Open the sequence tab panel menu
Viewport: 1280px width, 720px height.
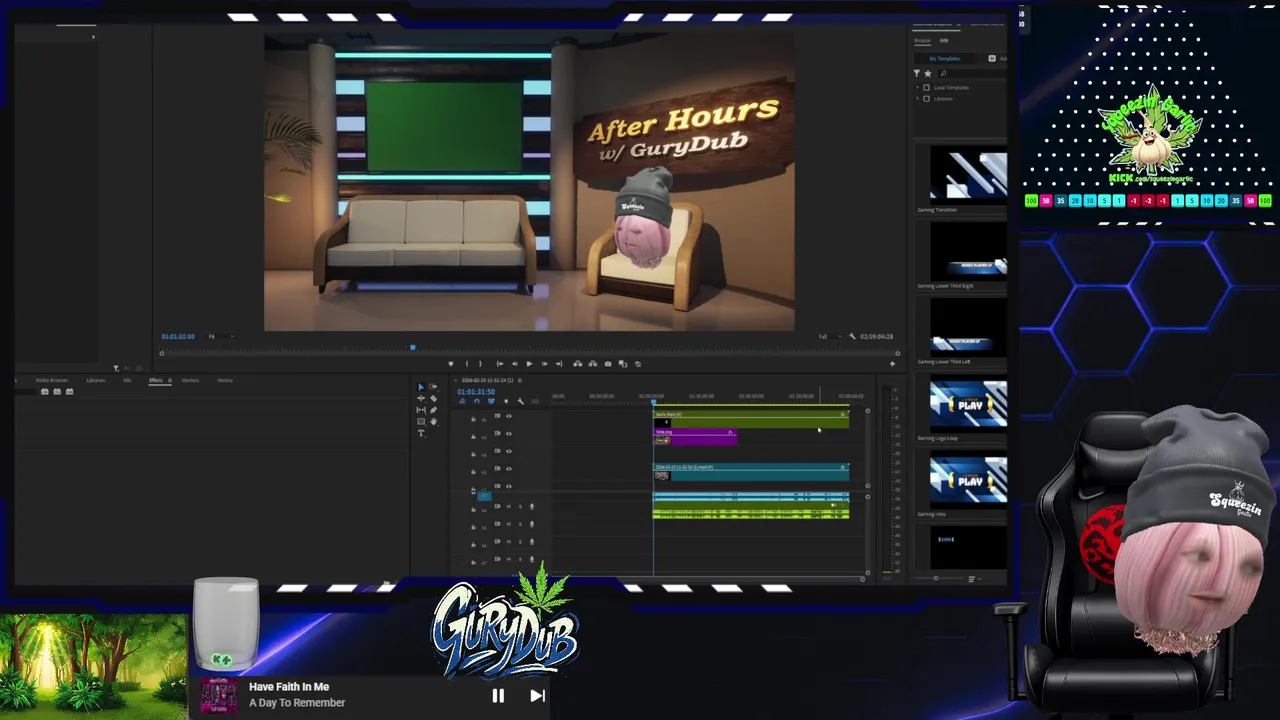pos(520,380)
